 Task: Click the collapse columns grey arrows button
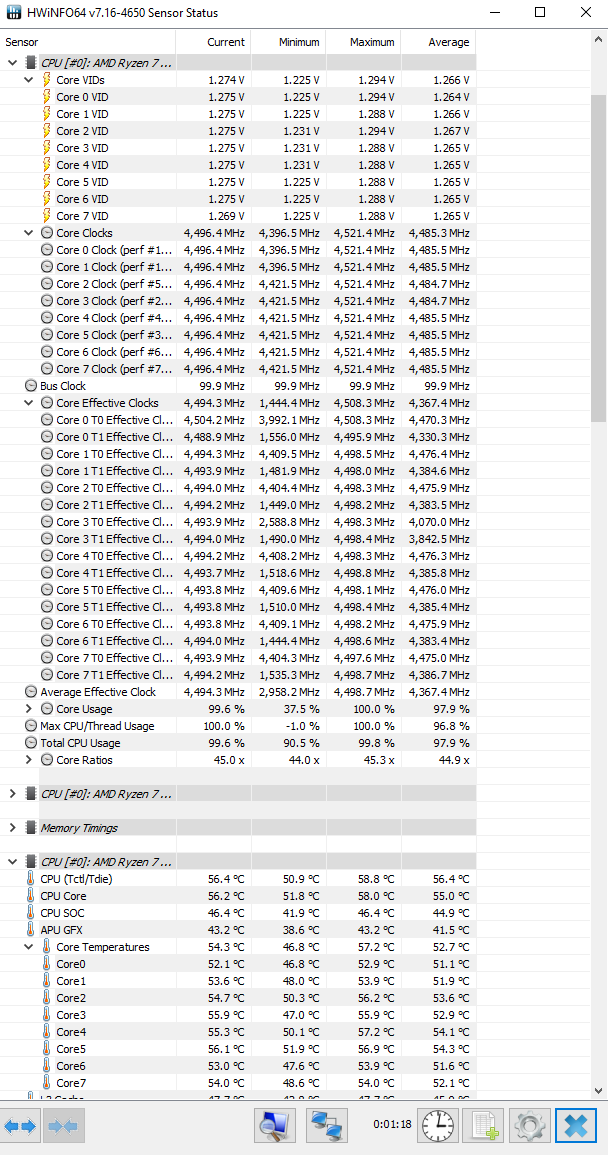[64, 1126]
